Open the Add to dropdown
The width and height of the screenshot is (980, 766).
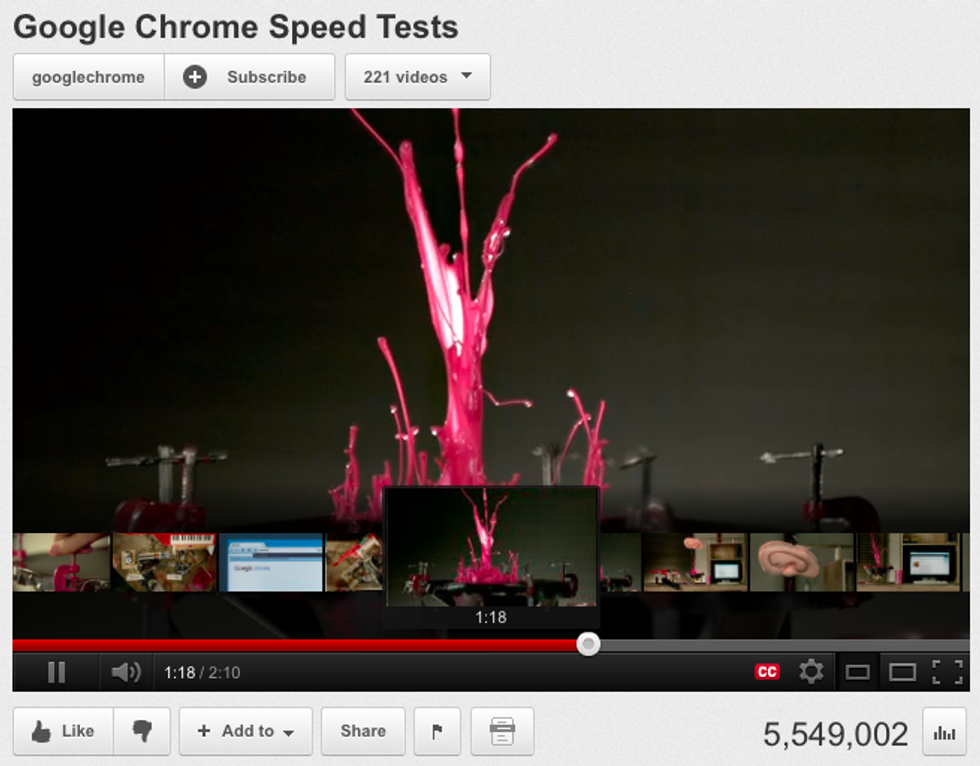246,731
